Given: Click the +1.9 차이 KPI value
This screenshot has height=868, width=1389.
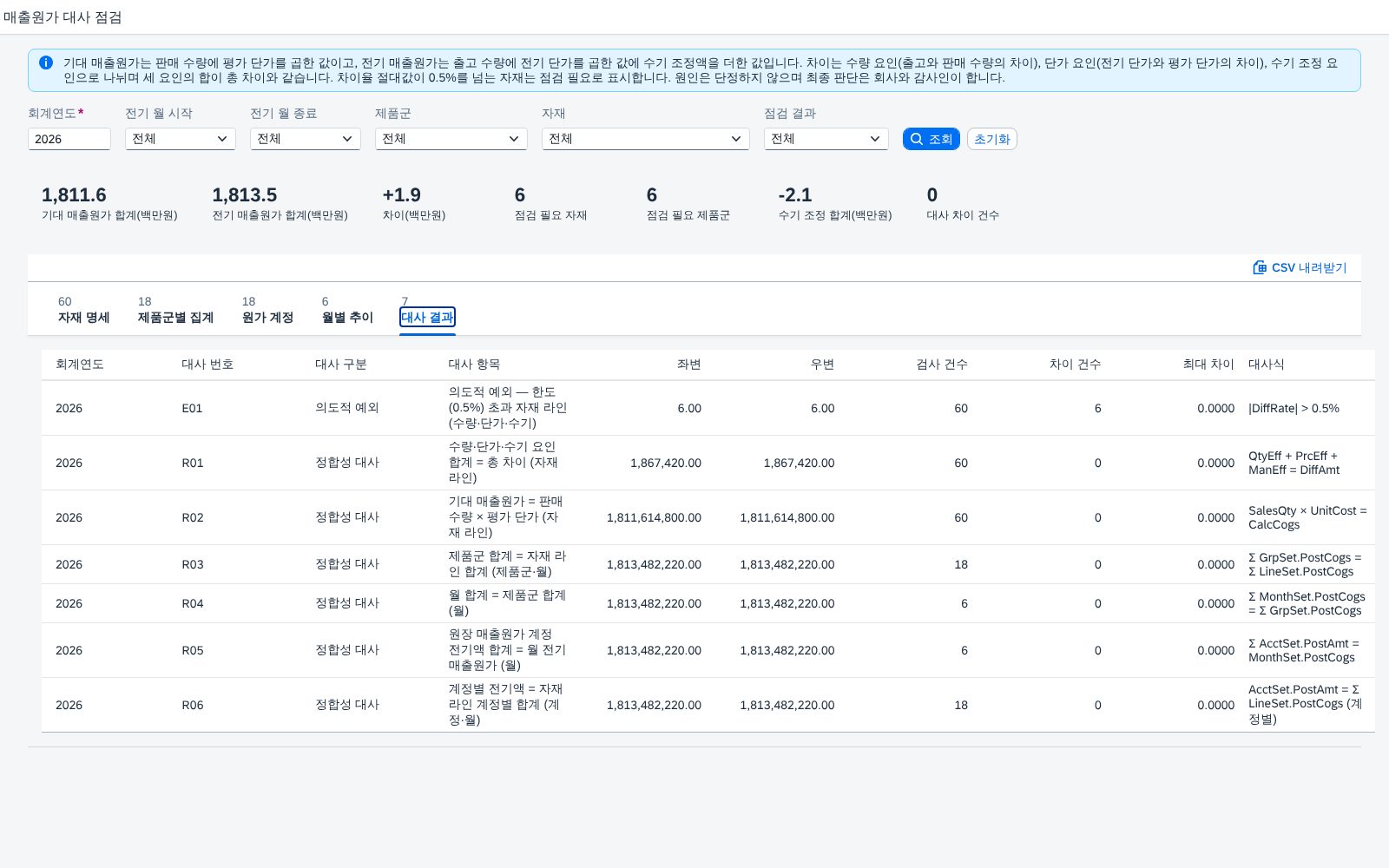Looking at the screenshot, I should pos(401,195).
